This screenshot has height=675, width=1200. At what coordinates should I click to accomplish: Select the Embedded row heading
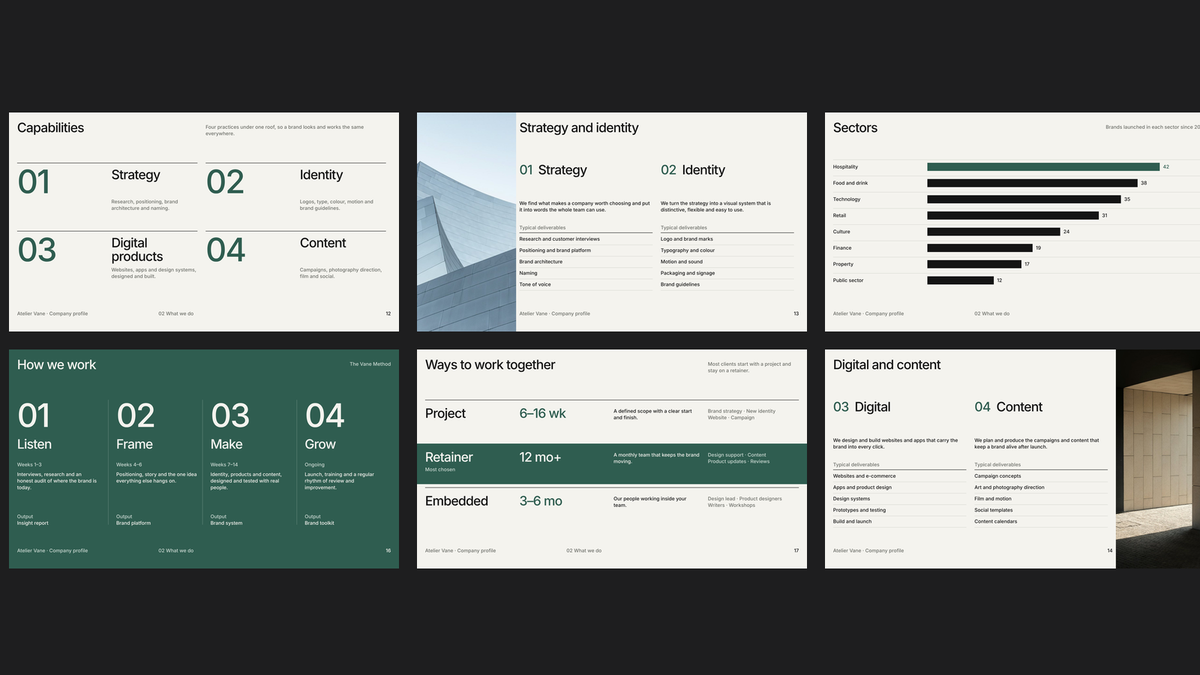coord(457,501)
